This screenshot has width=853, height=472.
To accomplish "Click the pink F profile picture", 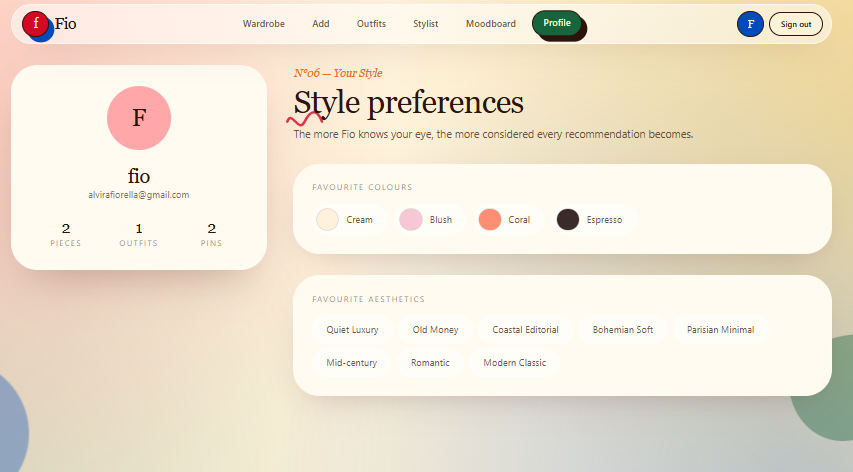I will pos(139,117).
